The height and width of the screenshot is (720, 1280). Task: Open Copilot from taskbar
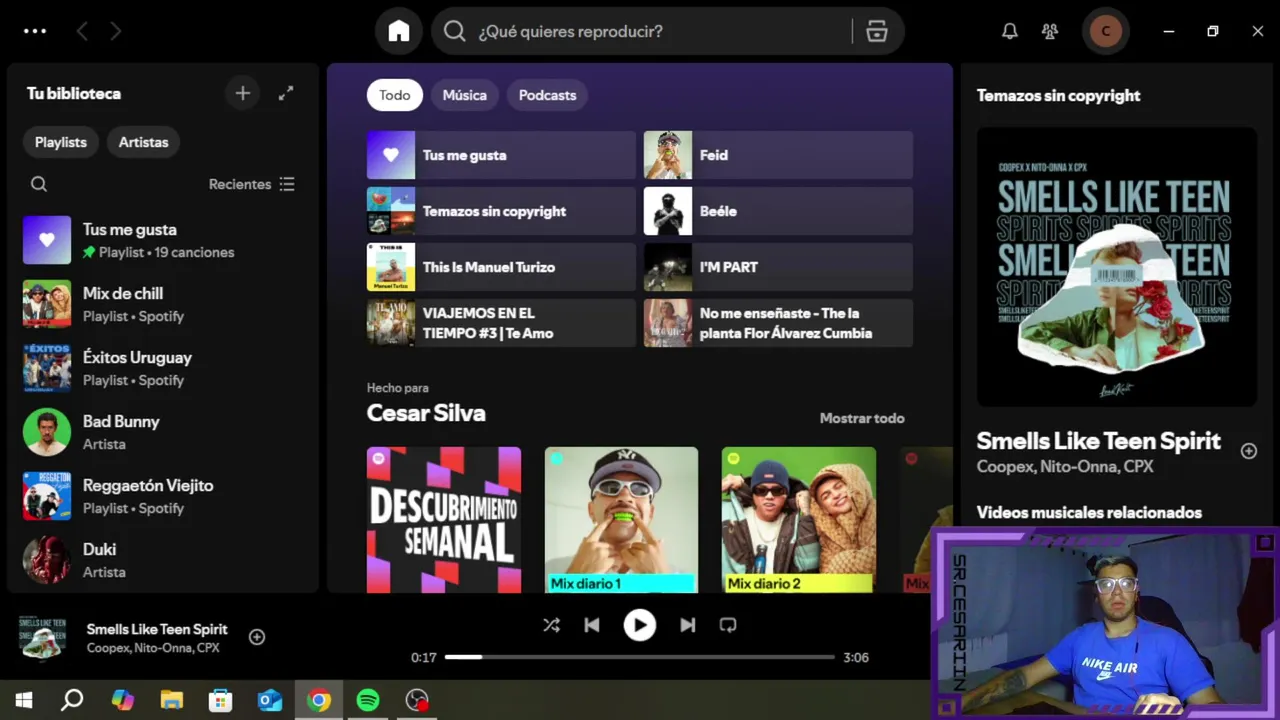pyautogui.click(x=123, y=700)
